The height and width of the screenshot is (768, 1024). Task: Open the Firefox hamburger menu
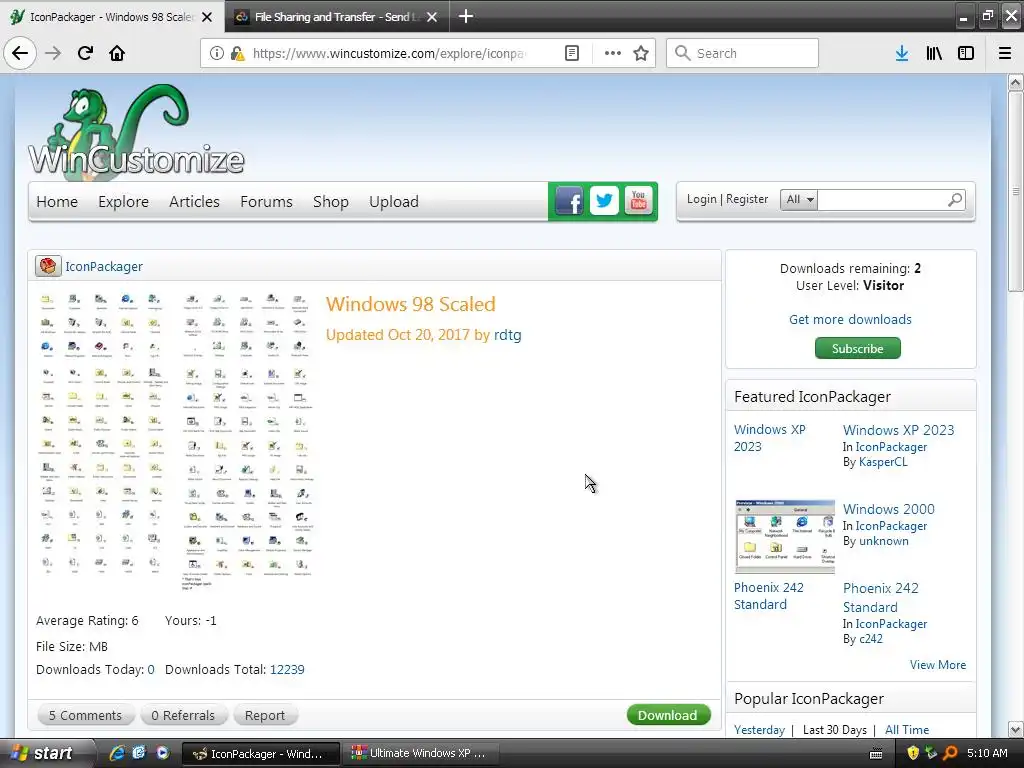(1005, 54)
